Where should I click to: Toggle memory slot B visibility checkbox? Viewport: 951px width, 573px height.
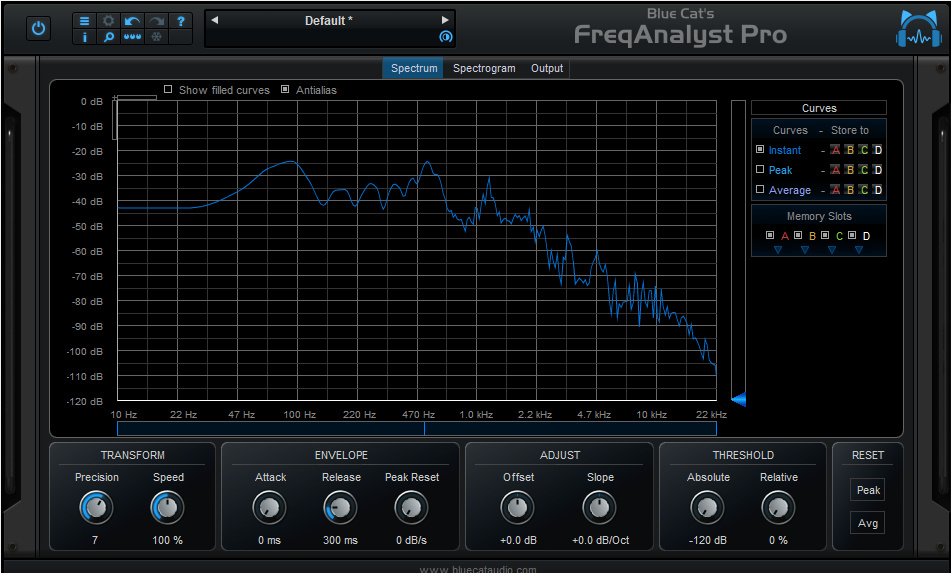click(x=798, y=235)
